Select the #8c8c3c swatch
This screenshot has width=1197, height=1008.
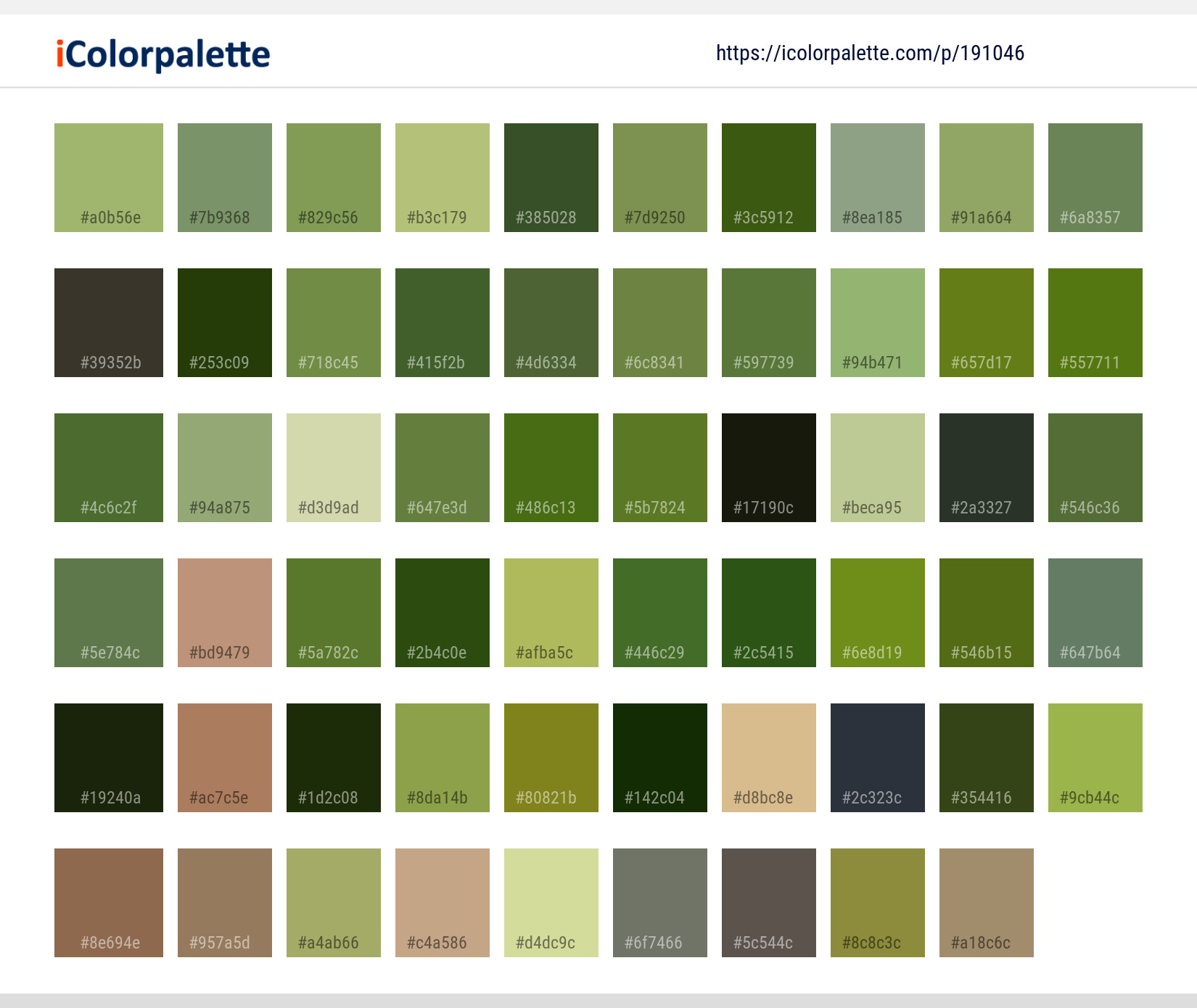tap(878, 903)
